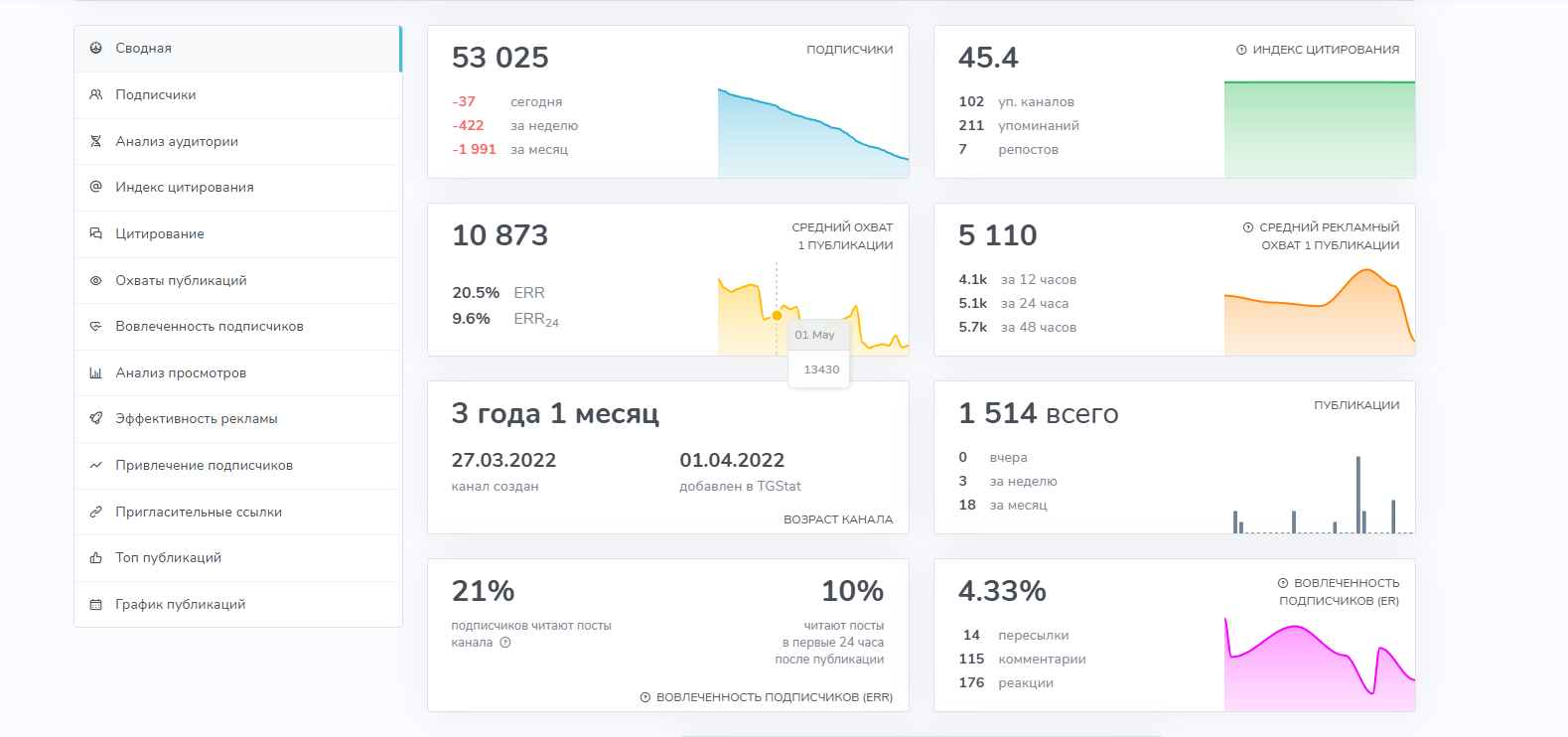The width and height of the screenshot is (1568, 737).
Task: Open the Цитирование menu item
Action: tap(160, 233)
